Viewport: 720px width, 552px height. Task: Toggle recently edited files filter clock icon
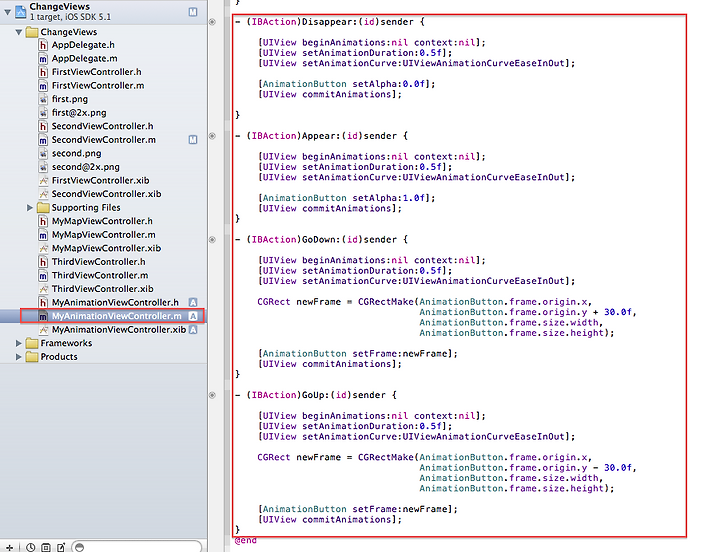(x=30, y=547)
